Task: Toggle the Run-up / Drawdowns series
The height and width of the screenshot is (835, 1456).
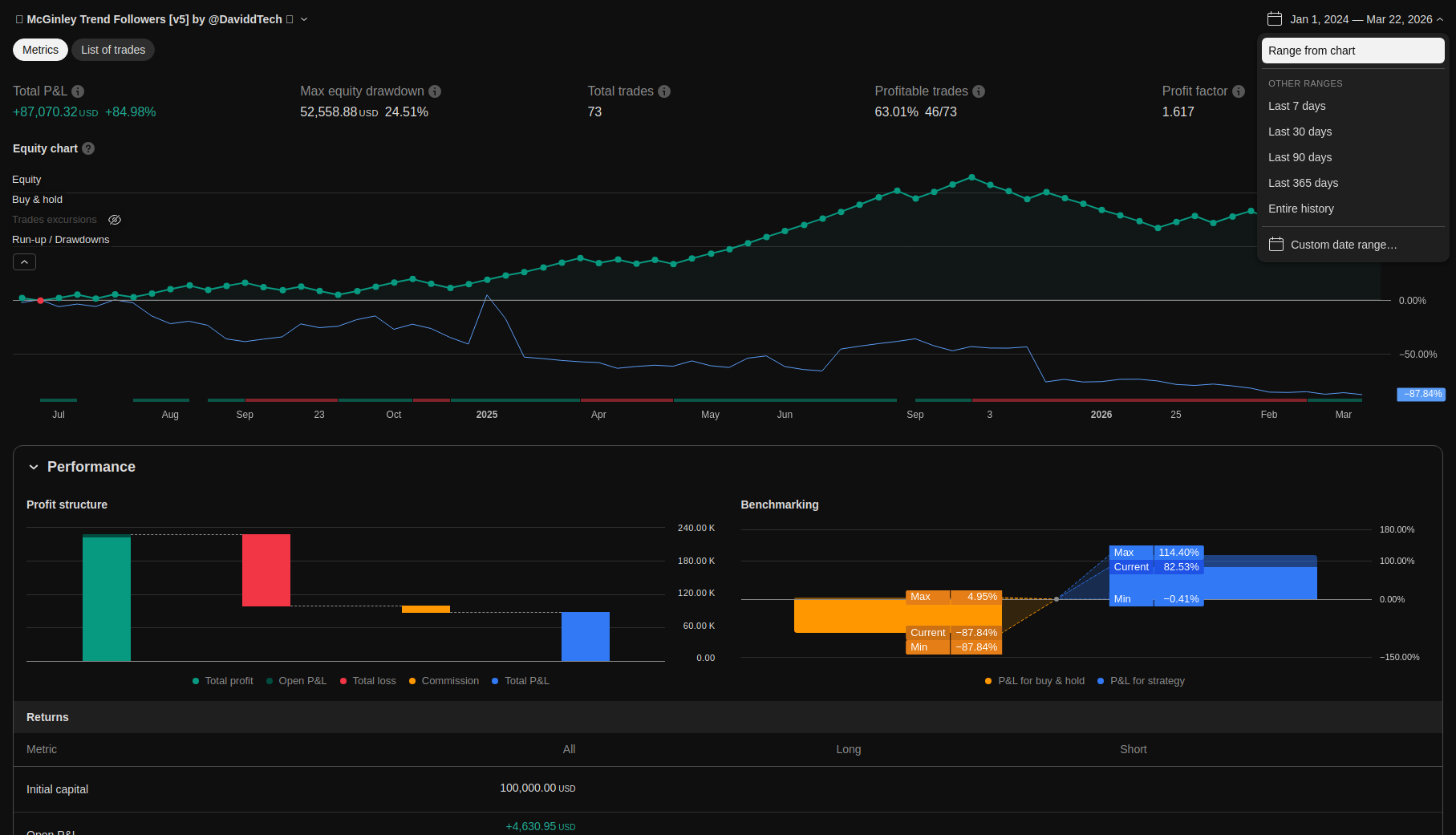Action: (60, 240)
